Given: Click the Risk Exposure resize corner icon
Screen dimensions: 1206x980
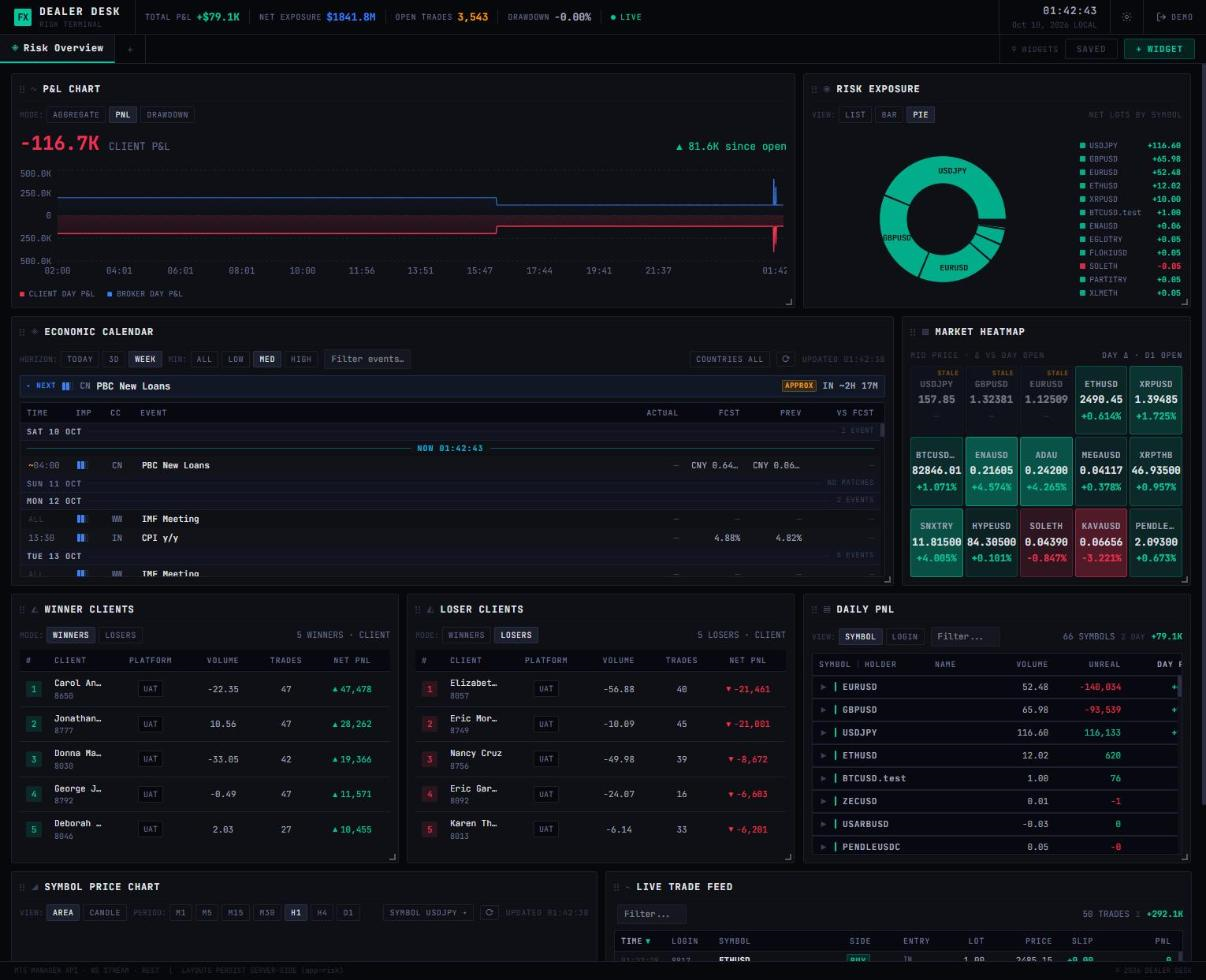Looking at the screenshot, I should pos(1185,301).
